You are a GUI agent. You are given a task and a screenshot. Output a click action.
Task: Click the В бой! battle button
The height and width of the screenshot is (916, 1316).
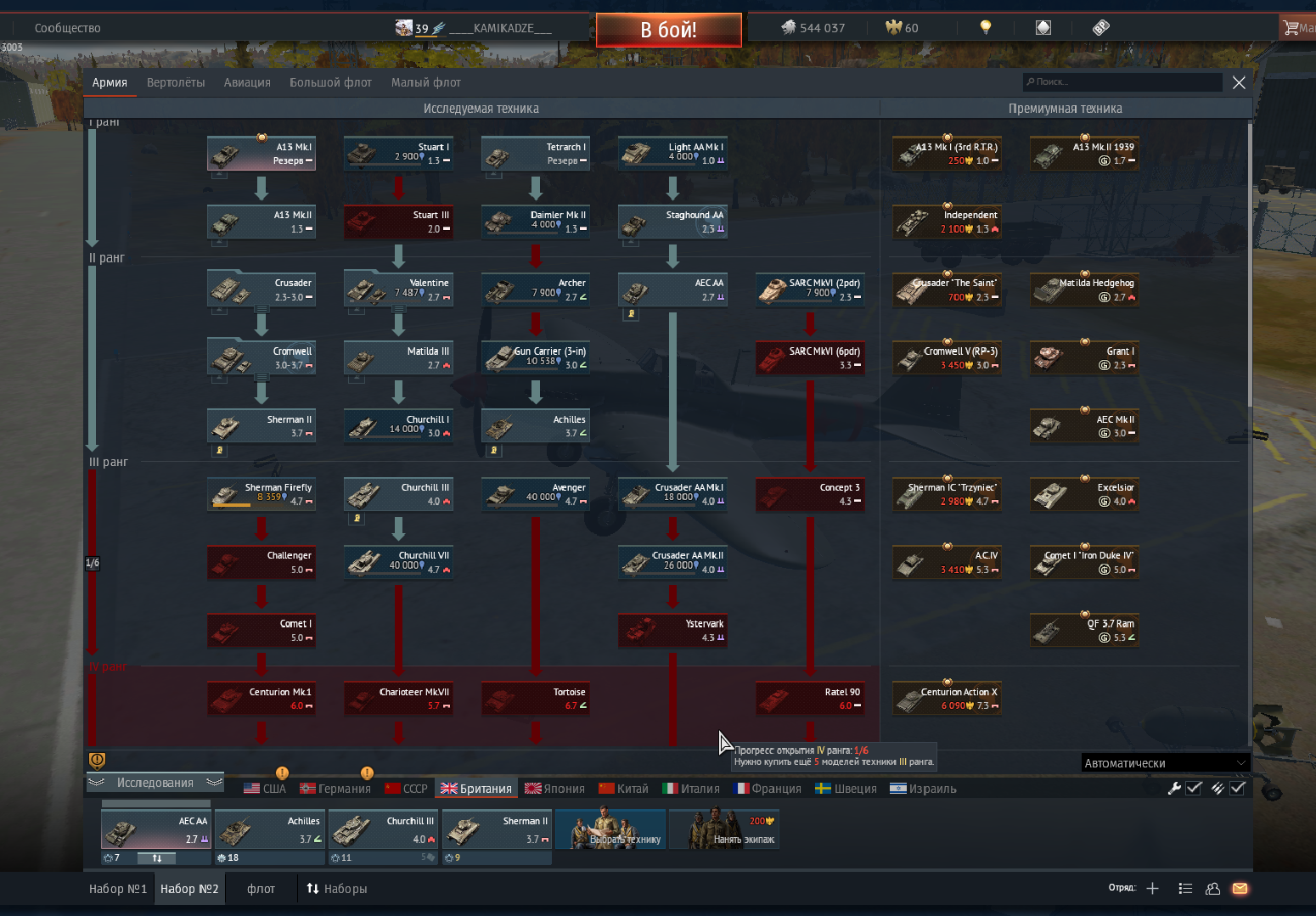[x=668, y=30]
